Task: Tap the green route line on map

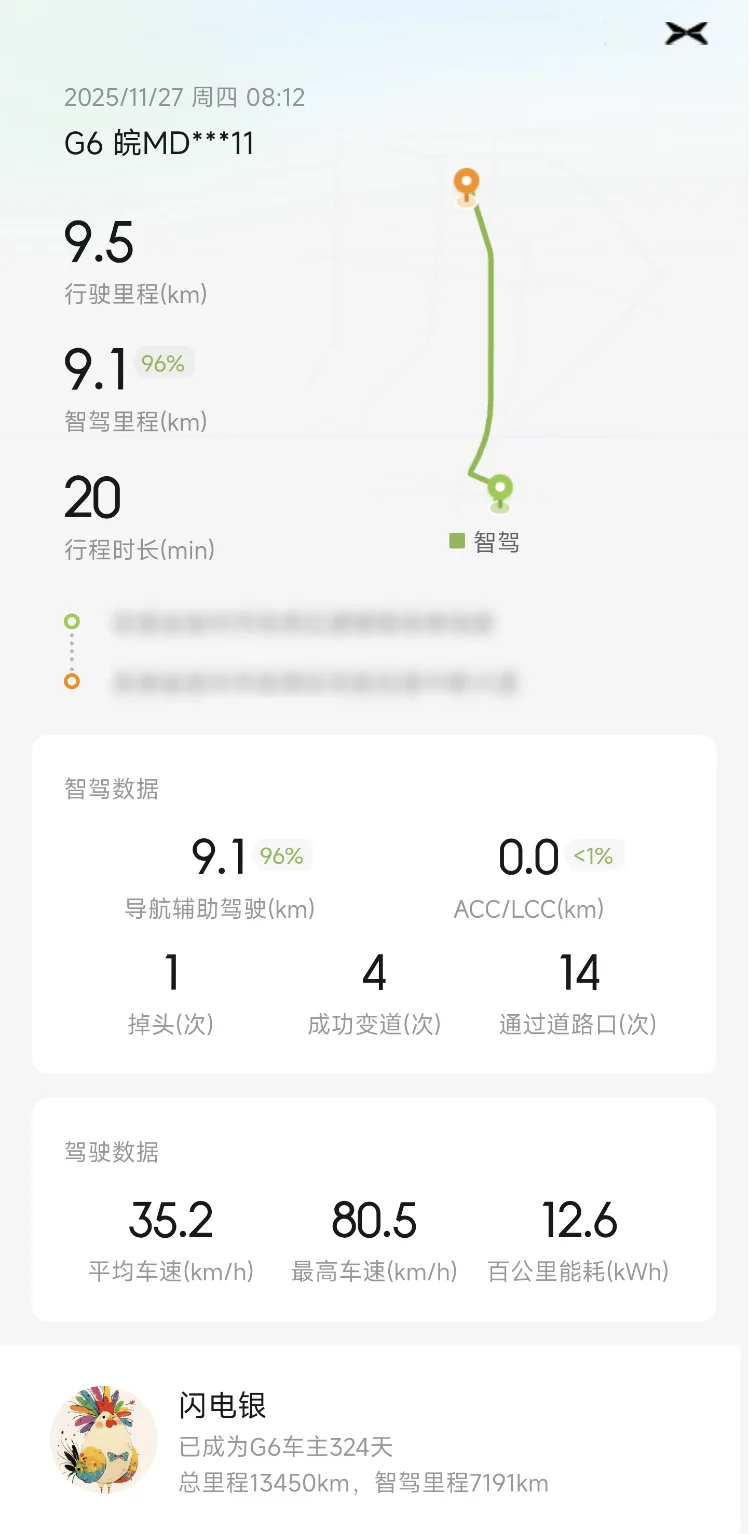Action: coord(491,330)
